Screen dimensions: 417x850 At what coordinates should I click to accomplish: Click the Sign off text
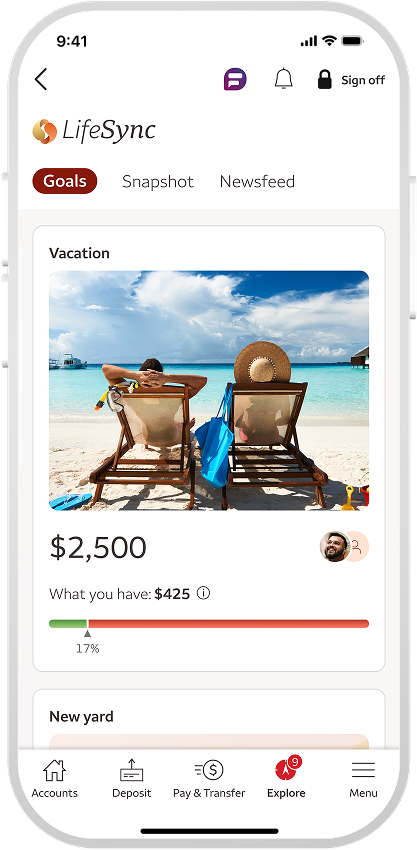(363, 80)
